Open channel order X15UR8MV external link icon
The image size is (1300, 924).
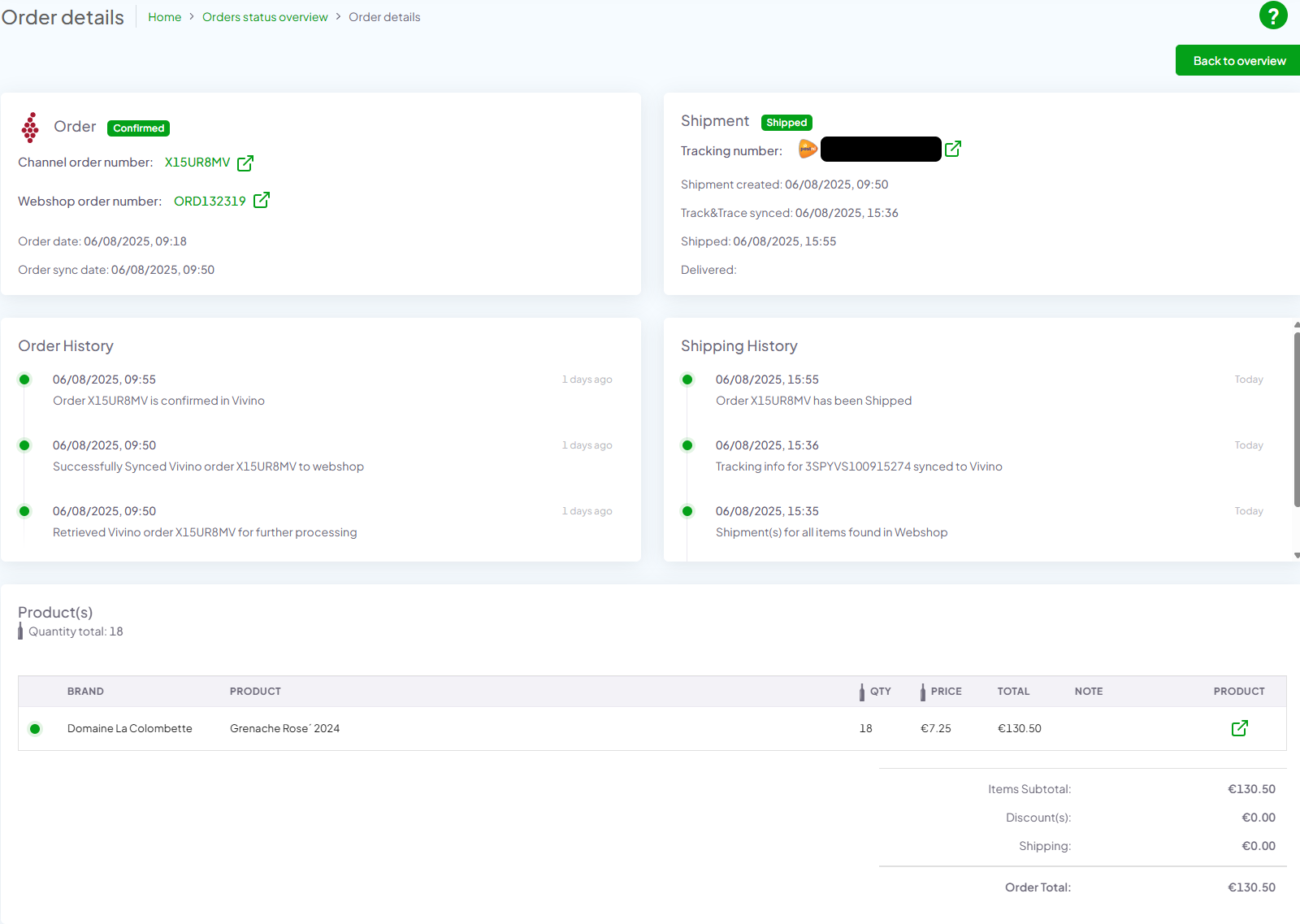coord(245,163)
